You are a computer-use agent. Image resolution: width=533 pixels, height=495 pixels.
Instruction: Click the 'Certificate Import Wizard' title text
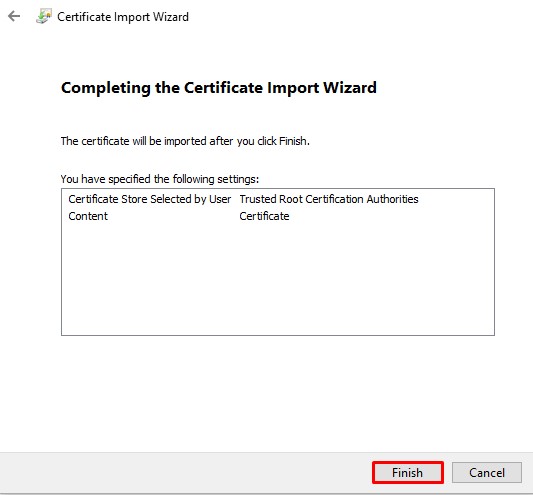pyautogui.click(x=123, y=17)
